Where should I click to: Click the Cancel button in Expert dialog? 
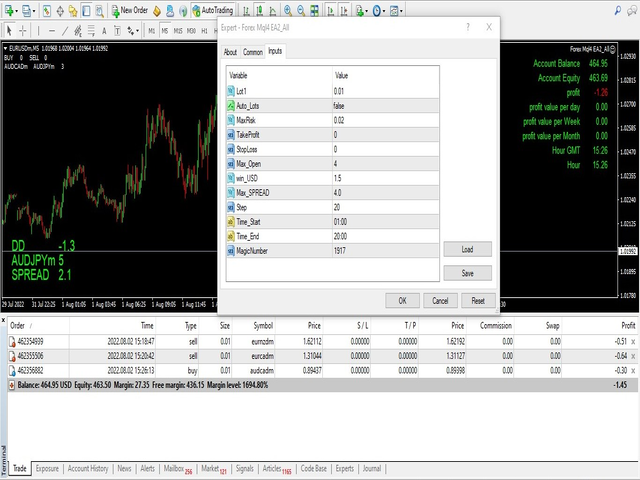pyautogui.click(x=440, y=301)
